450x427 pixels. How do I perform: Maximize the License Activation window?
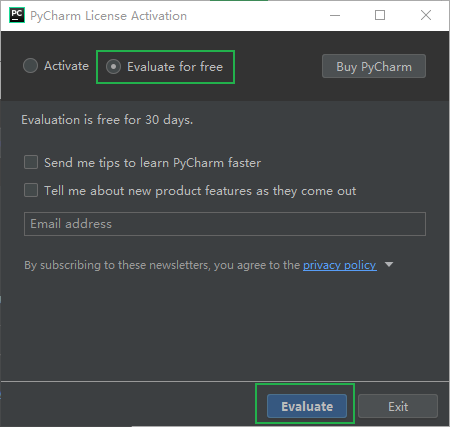(380, 15)
